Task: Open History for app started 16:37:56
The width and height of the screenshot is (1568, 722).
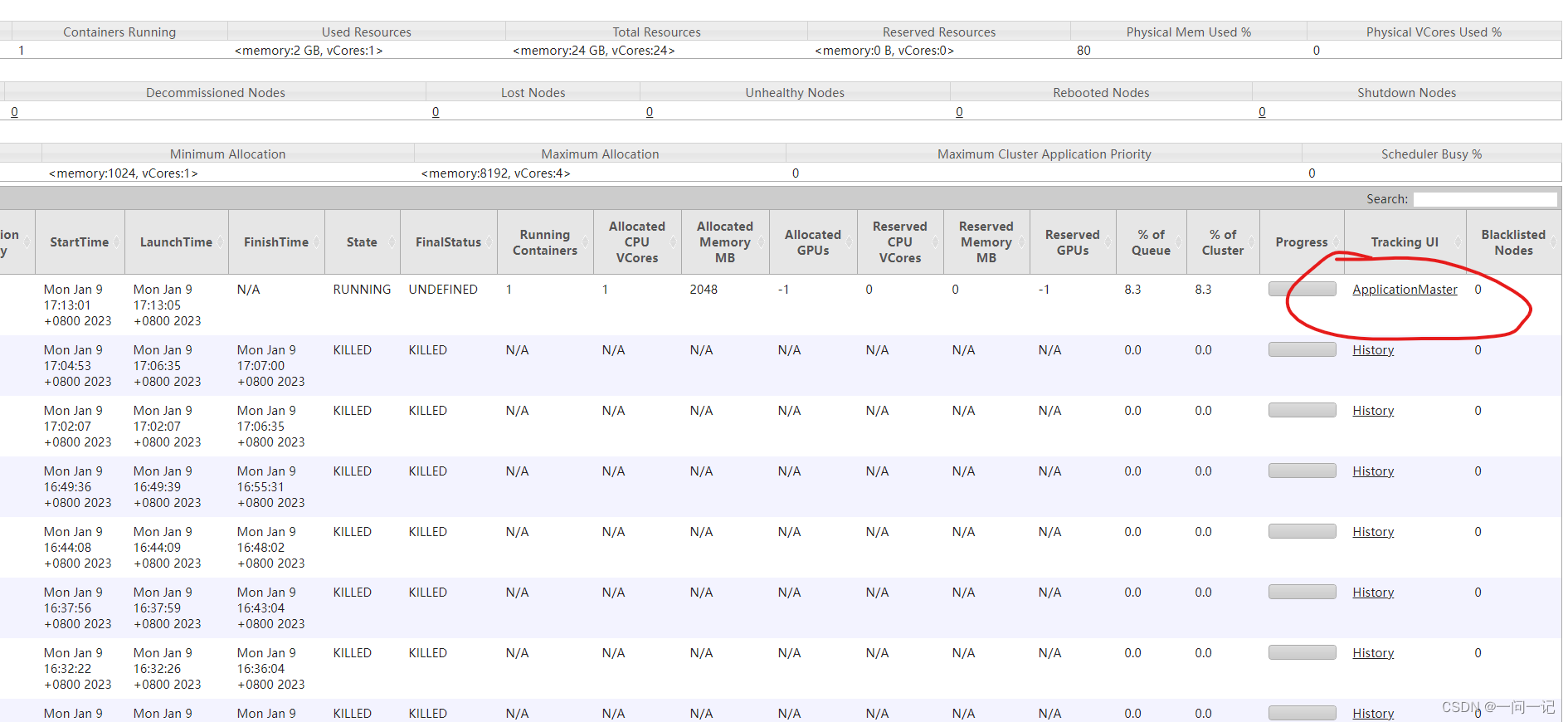Action: pyautogui.click(x=1373, y=593)
